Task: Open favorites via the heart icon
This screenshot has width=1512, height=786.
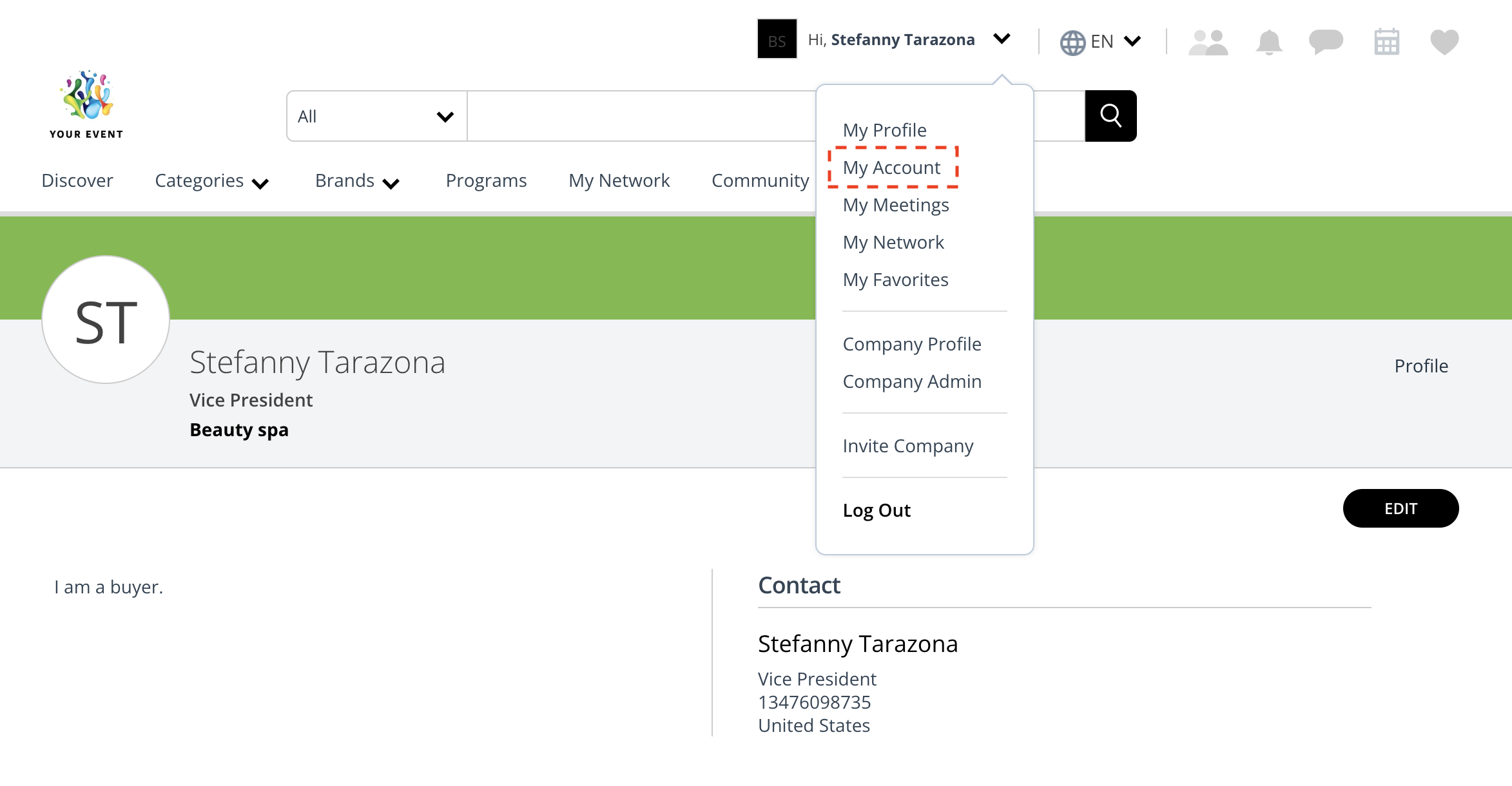Action: tap(1444, 41)
